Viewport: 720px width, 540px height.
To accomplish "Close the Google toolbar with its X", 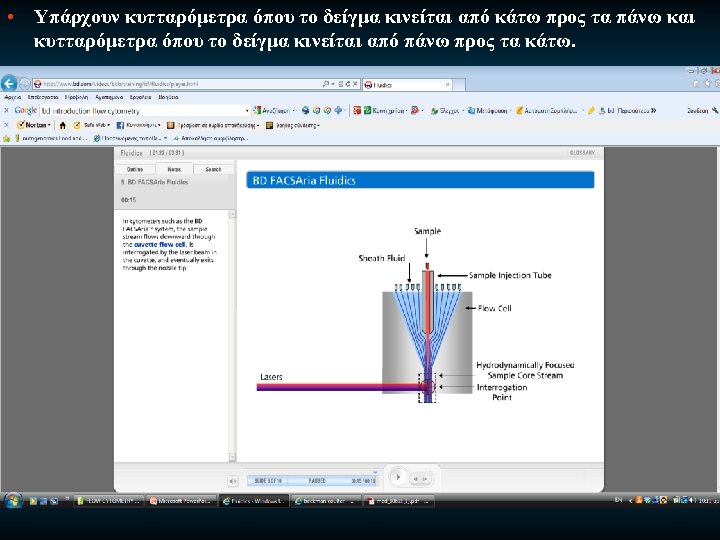I will tap(6, 111).
